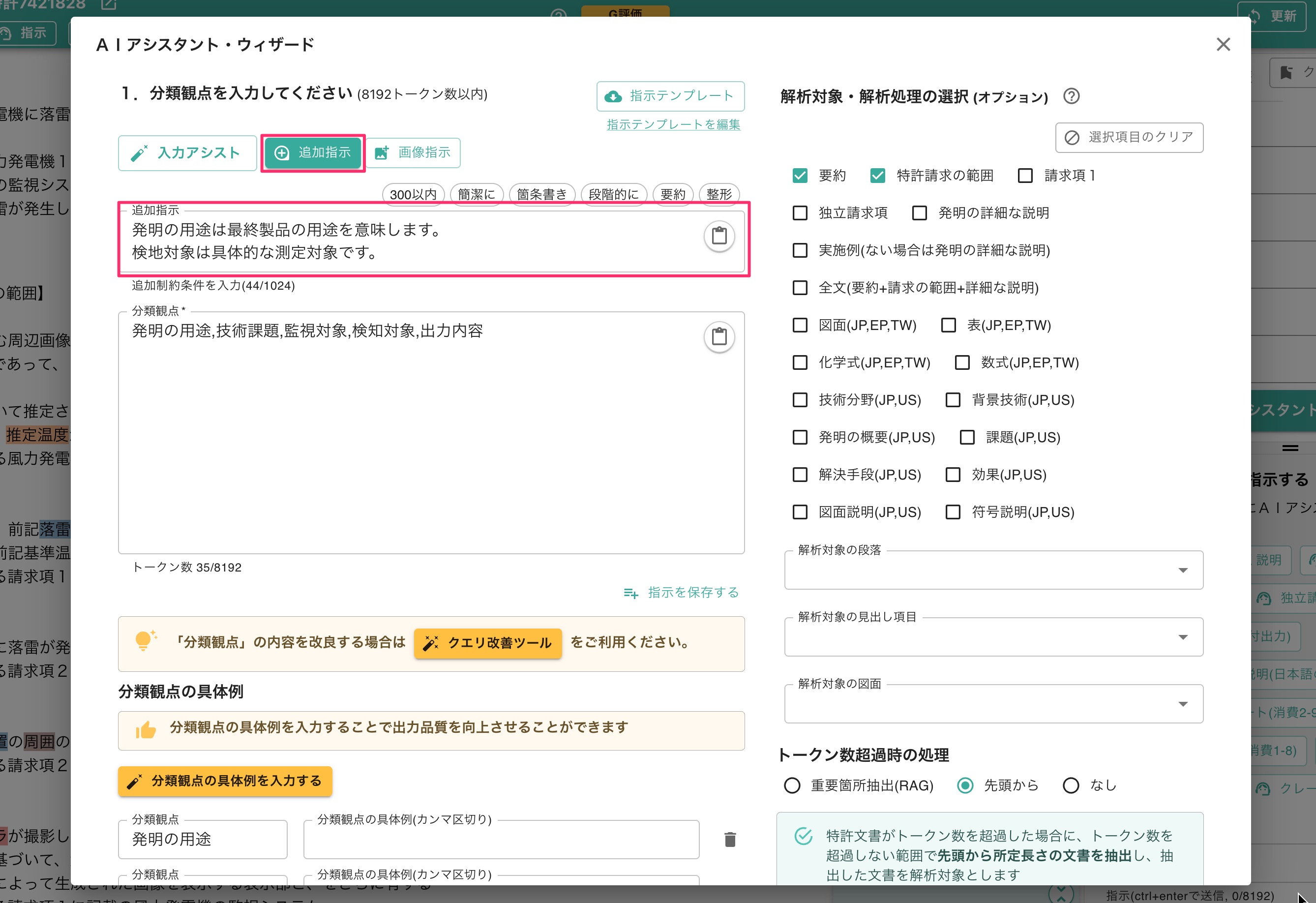Click the clipboard icon in the 分類観点 field
Screen dimensions: 1316x903
719,337
